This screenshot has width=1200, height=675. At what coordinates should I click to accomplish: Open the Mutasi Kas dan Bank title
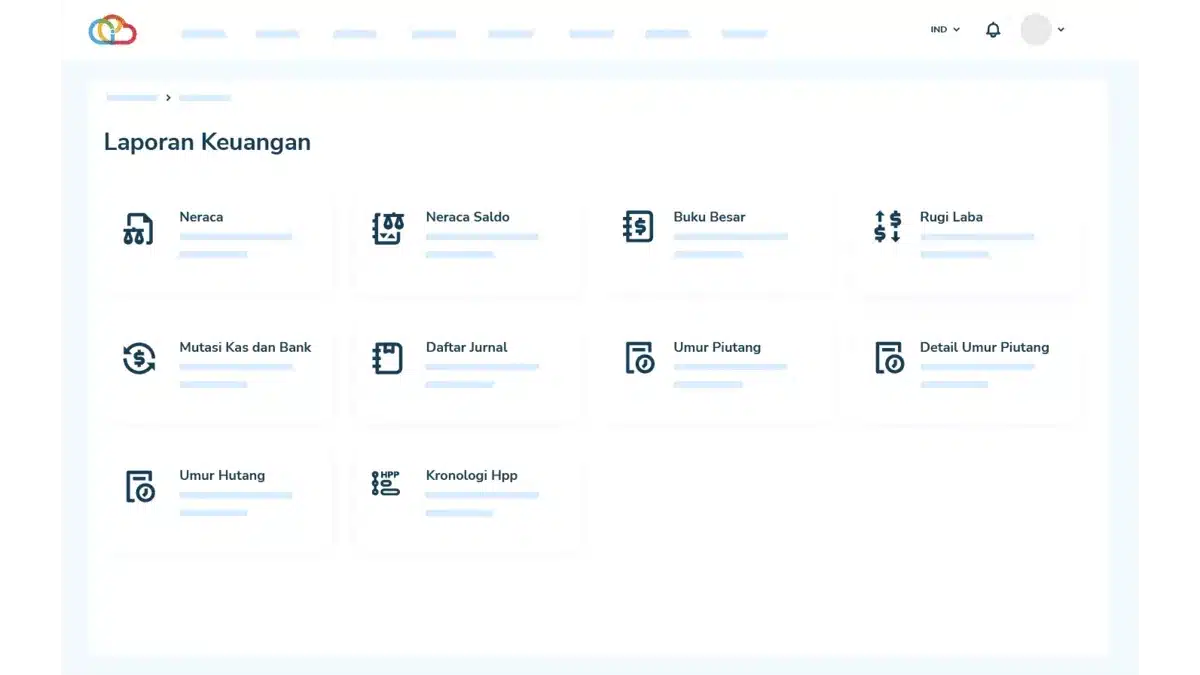(245, 347)
